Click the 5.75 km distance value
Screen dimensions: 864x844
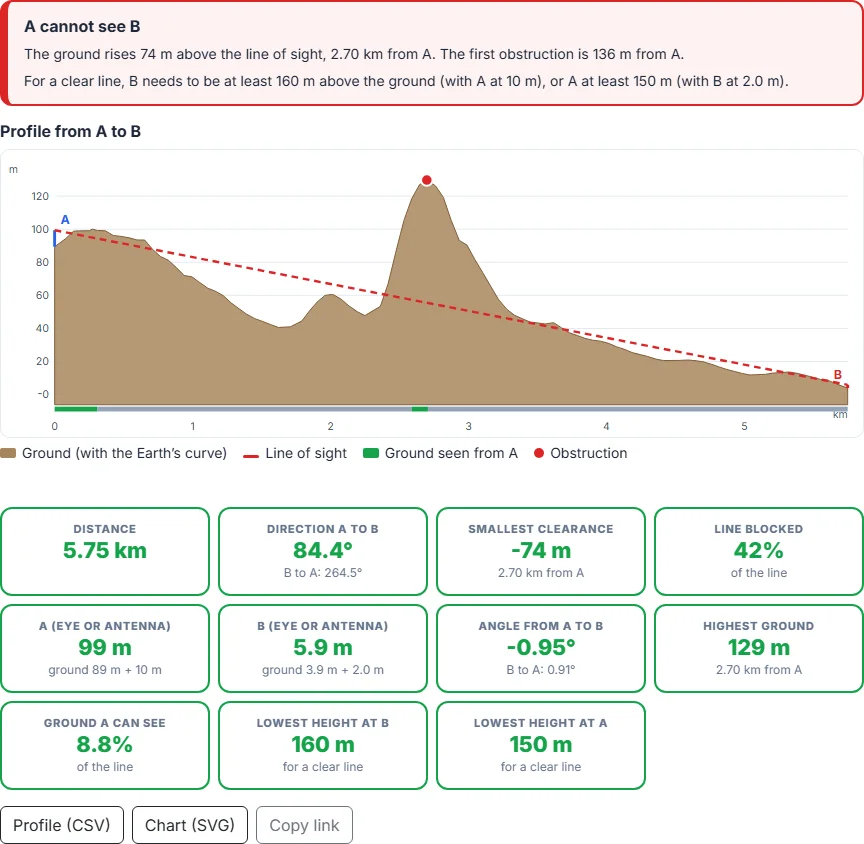click(x=105, y=550)
